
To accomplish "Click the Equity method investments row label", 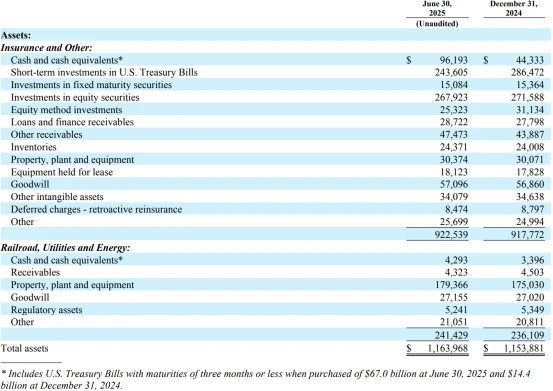I will [66, 110].
